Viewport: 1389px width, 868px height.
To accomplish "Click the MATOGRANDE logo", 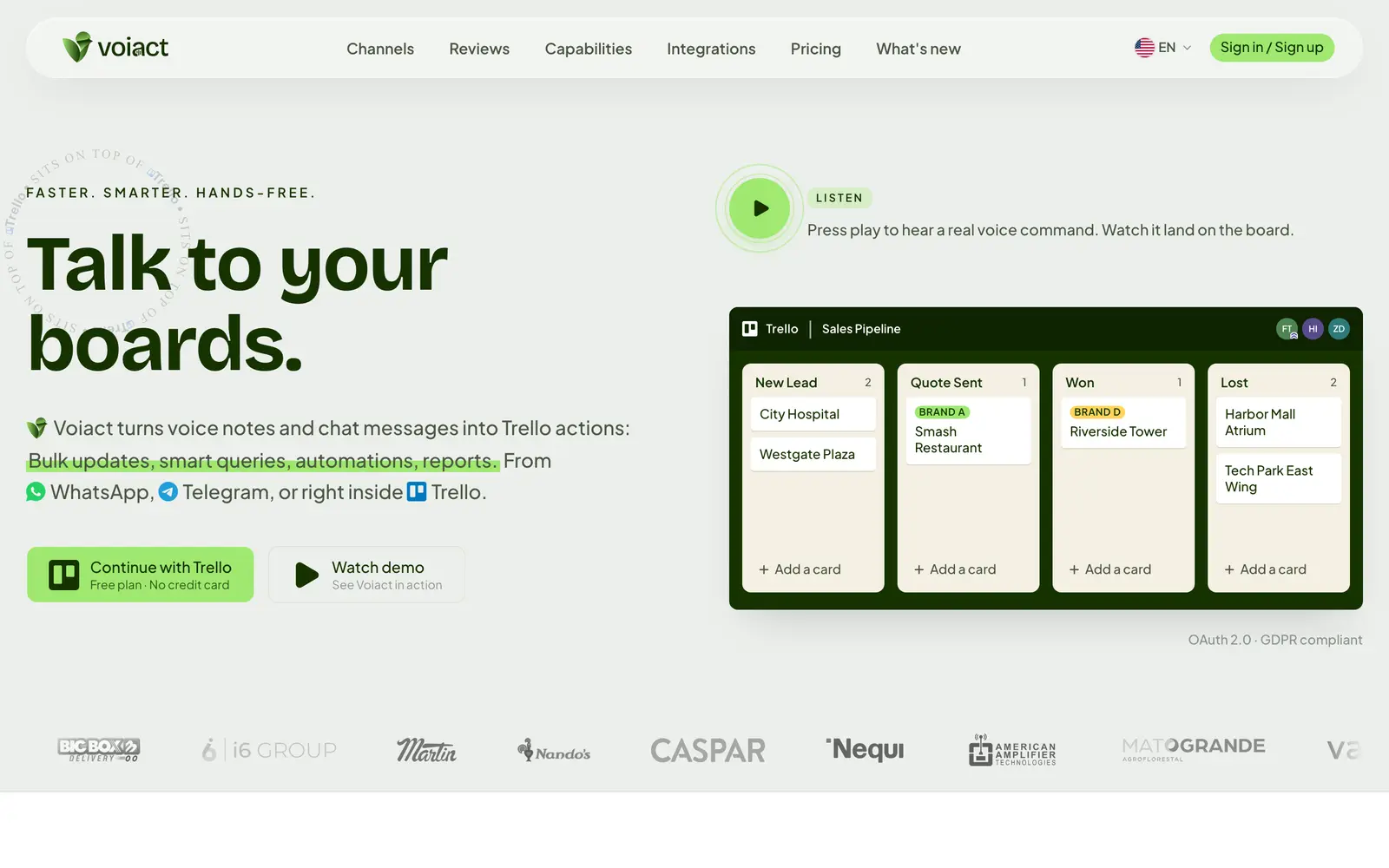I will tap(1193, 749).
